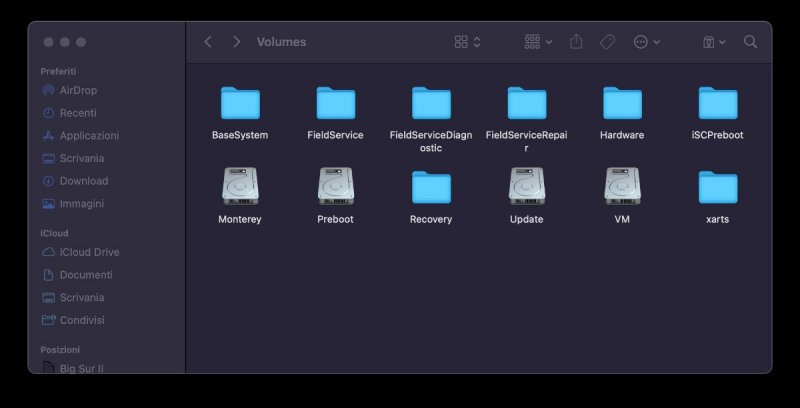Viewport: 800px width, 408px height.
Task: Click the Share toolbar icon
Action: click(x=576, y=42)
